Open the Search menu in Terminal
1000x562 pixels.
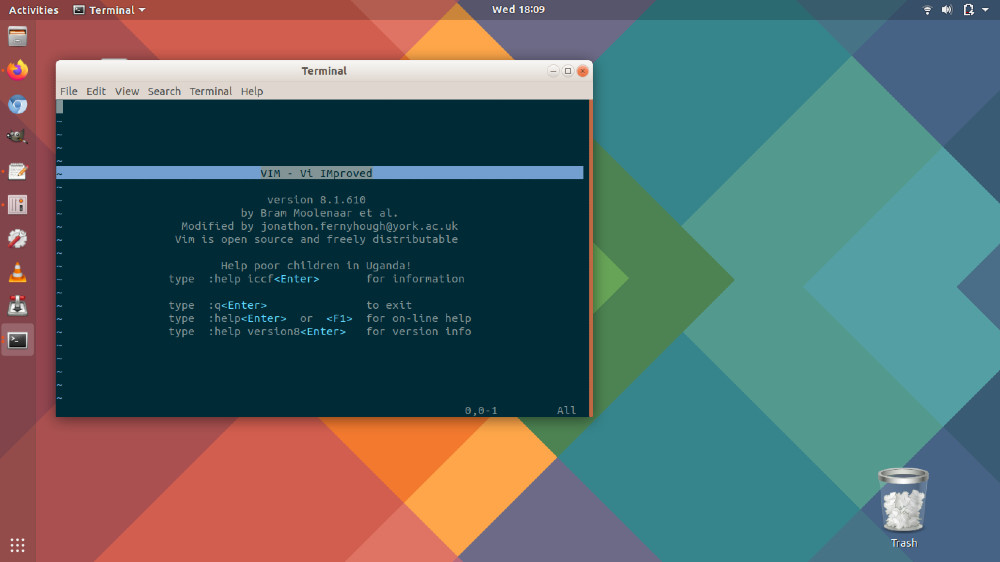[164, 91]
